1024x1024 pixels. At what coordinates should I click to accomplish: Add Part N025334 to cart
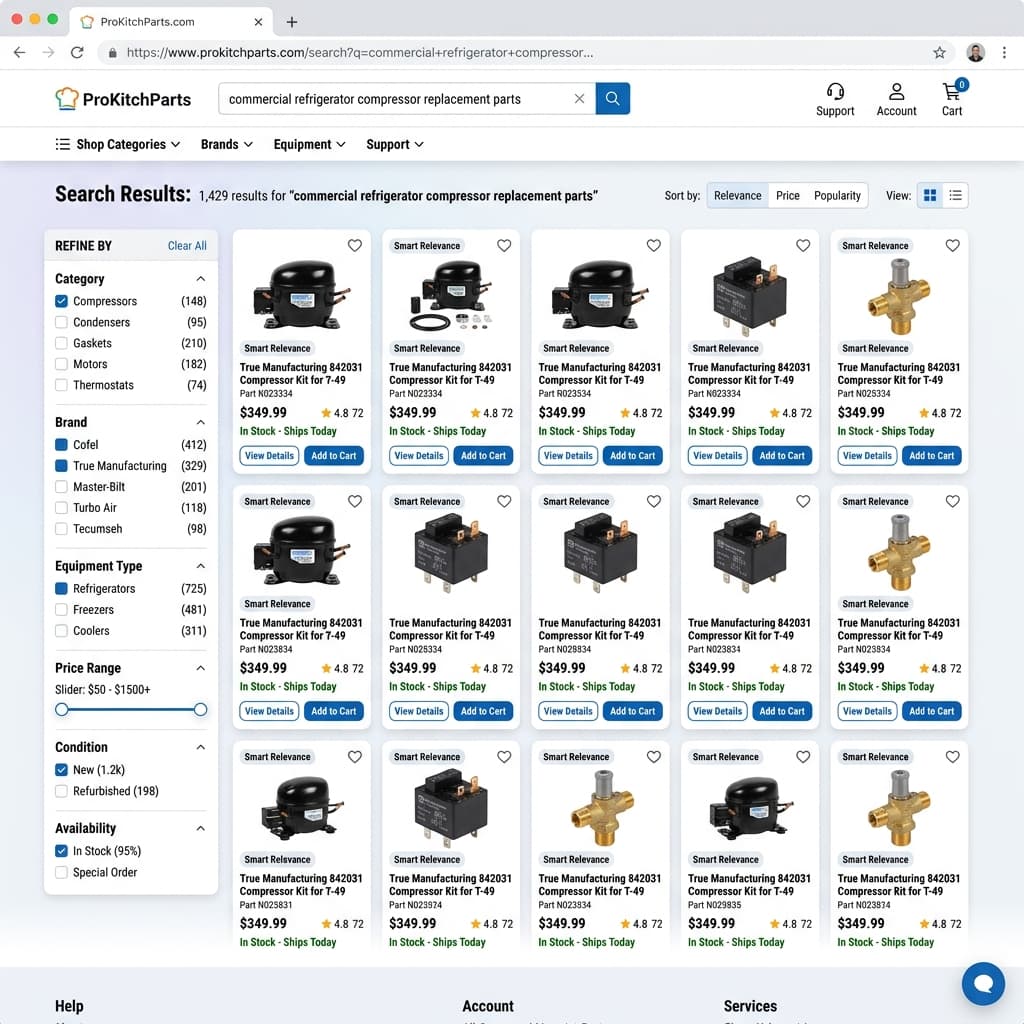[x=931, y=456]
